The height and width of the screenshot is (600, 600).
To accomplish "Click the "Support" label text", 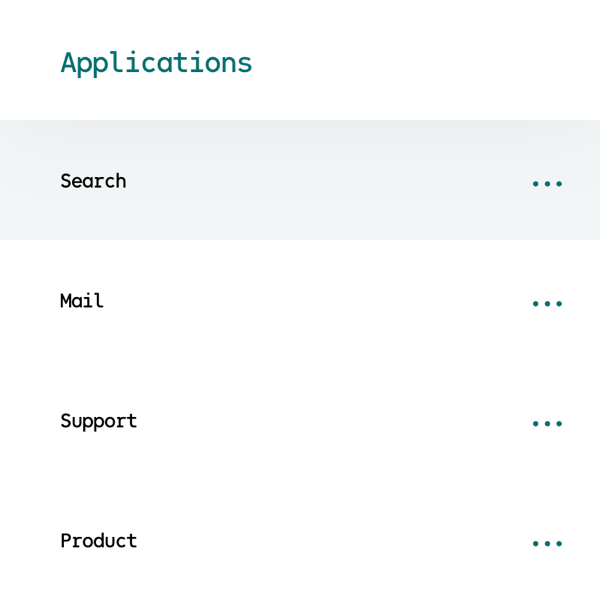I will click(98, 421).
